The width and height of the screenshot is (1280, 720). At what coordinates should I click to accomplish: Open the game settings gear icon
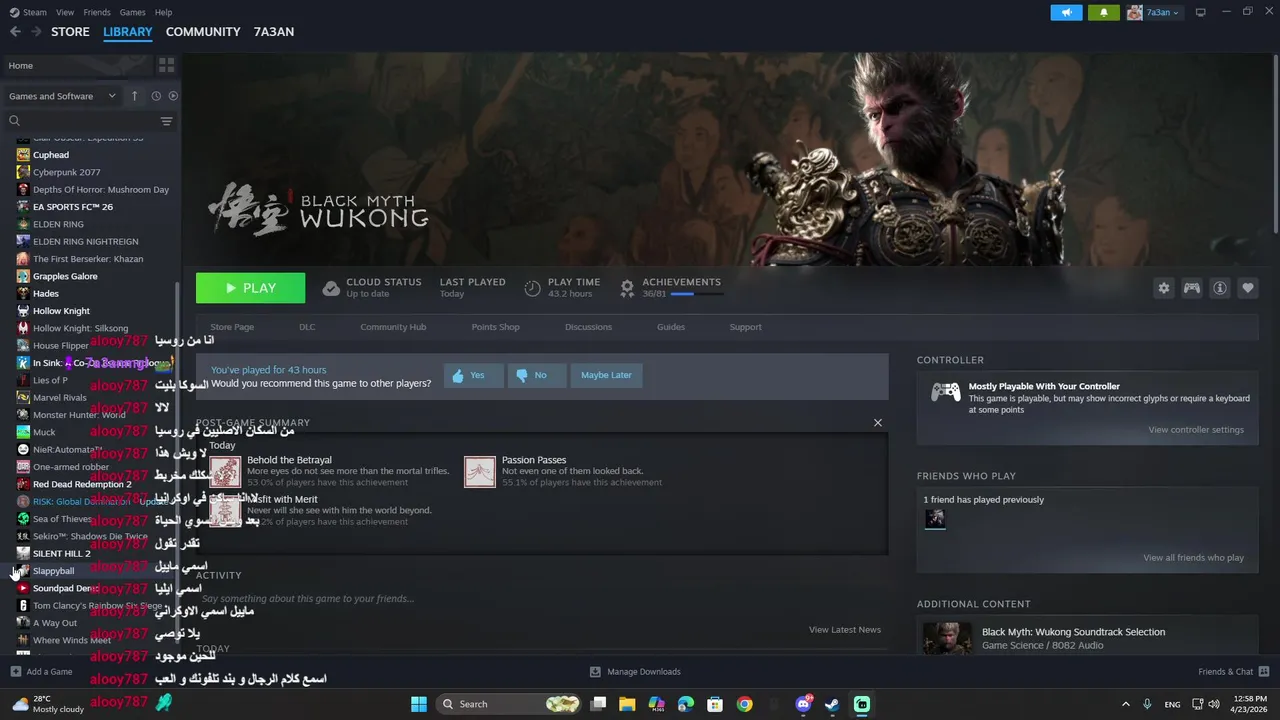tap(1164, 288)
